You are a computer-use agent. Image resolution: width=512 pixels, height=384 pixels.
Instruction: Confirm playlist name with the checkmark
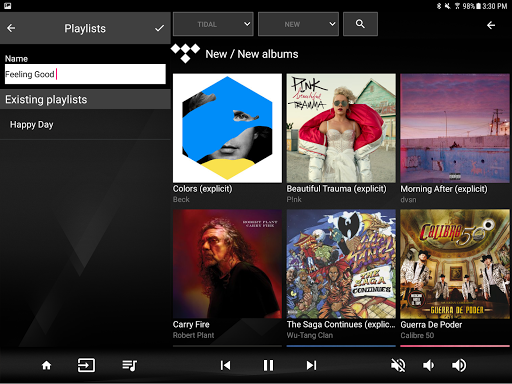[159, 28]
